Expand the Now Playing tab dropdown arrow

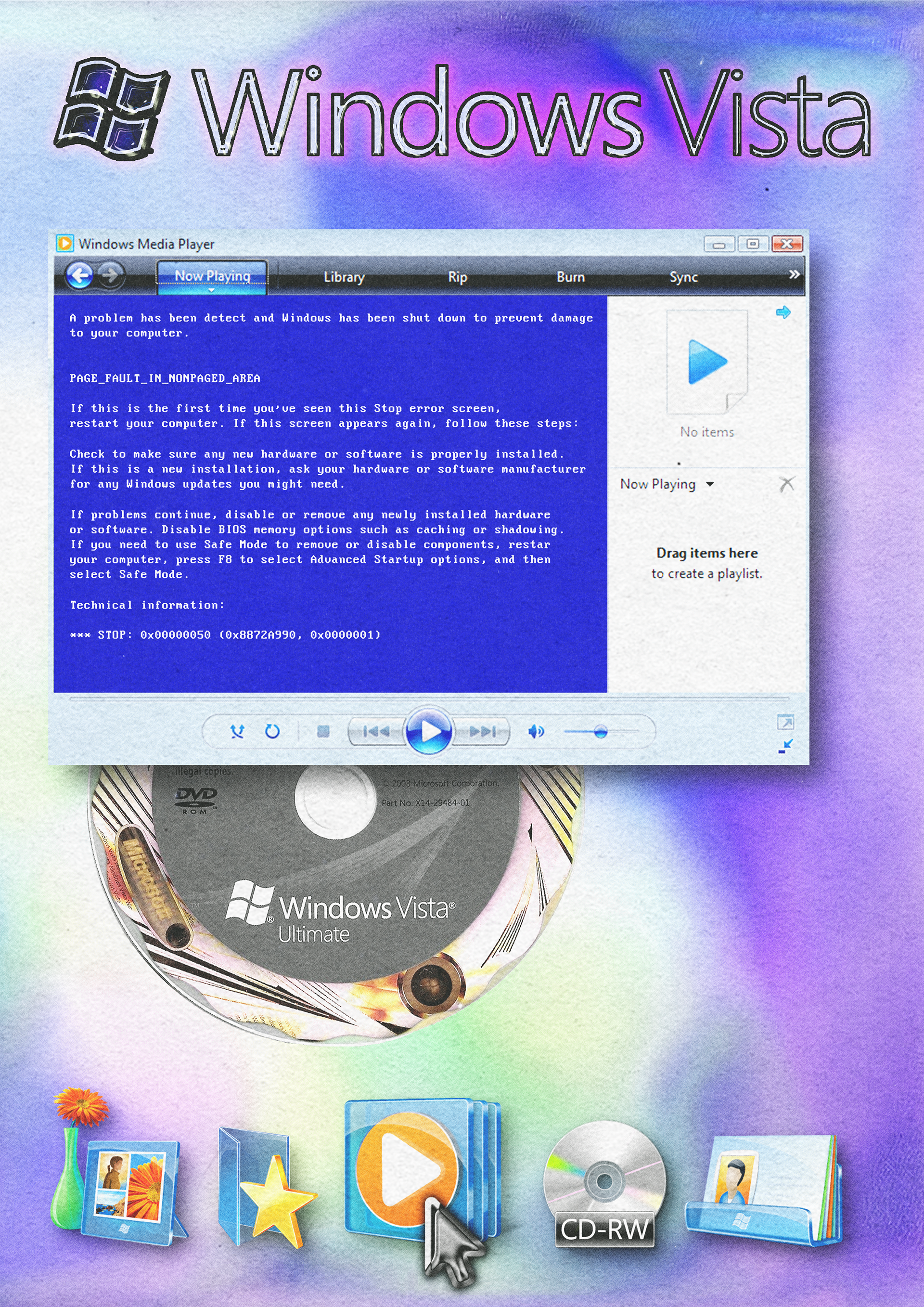(x=212, y=290)
